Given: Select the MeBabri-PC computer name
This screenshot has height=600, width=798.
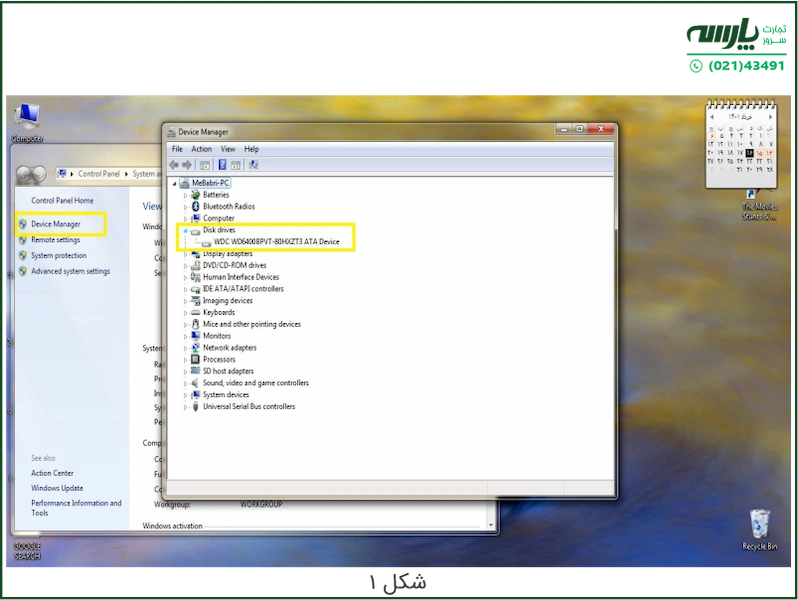Looking at the screenshot, I should pyautogui.click(x=210, y=183).
